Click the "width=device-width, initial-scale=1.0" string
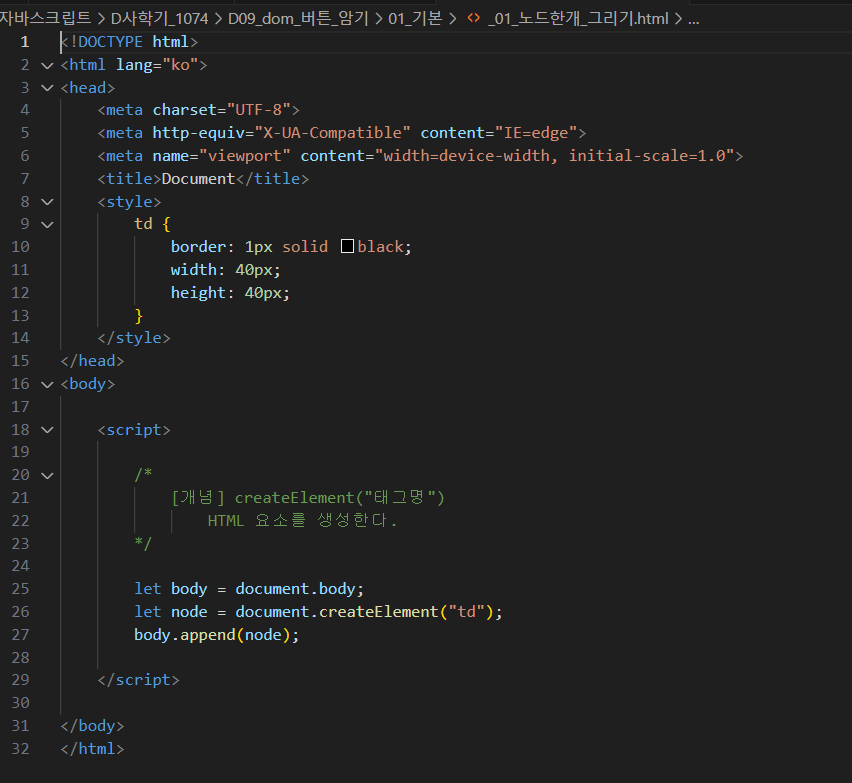This screenshot has height=783, width=852. pos(555,156)
